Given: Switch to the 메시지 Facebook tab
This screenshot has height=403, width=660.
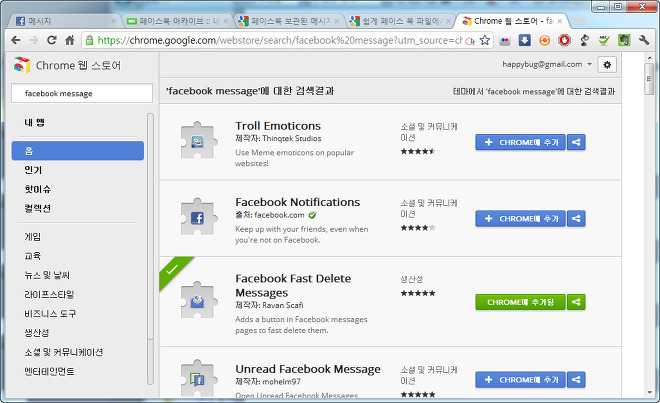Looking at the screenshot, I should (x=65, y=21).
